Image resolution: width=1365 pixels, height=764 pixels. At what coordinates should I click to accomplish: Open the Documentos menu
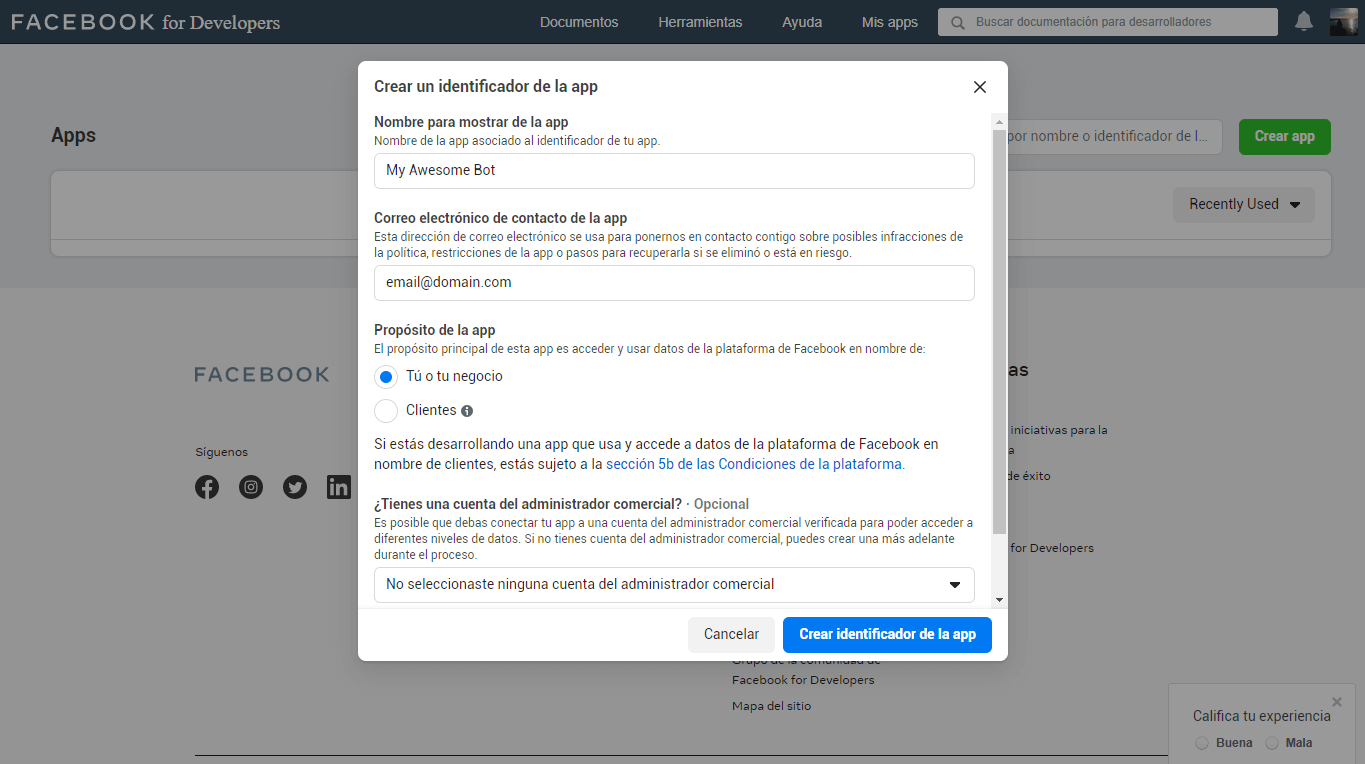tap(579, 22)
